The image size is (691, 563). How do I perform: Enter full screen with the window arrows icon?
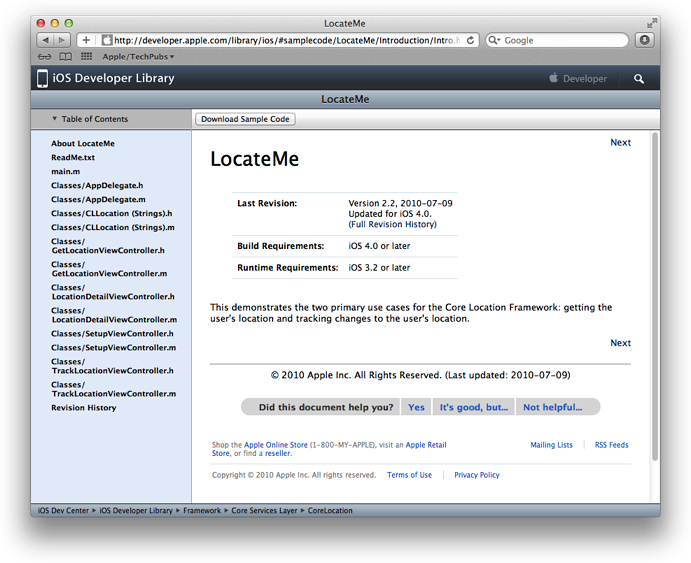pyautogui.click(x=652, y=23)
